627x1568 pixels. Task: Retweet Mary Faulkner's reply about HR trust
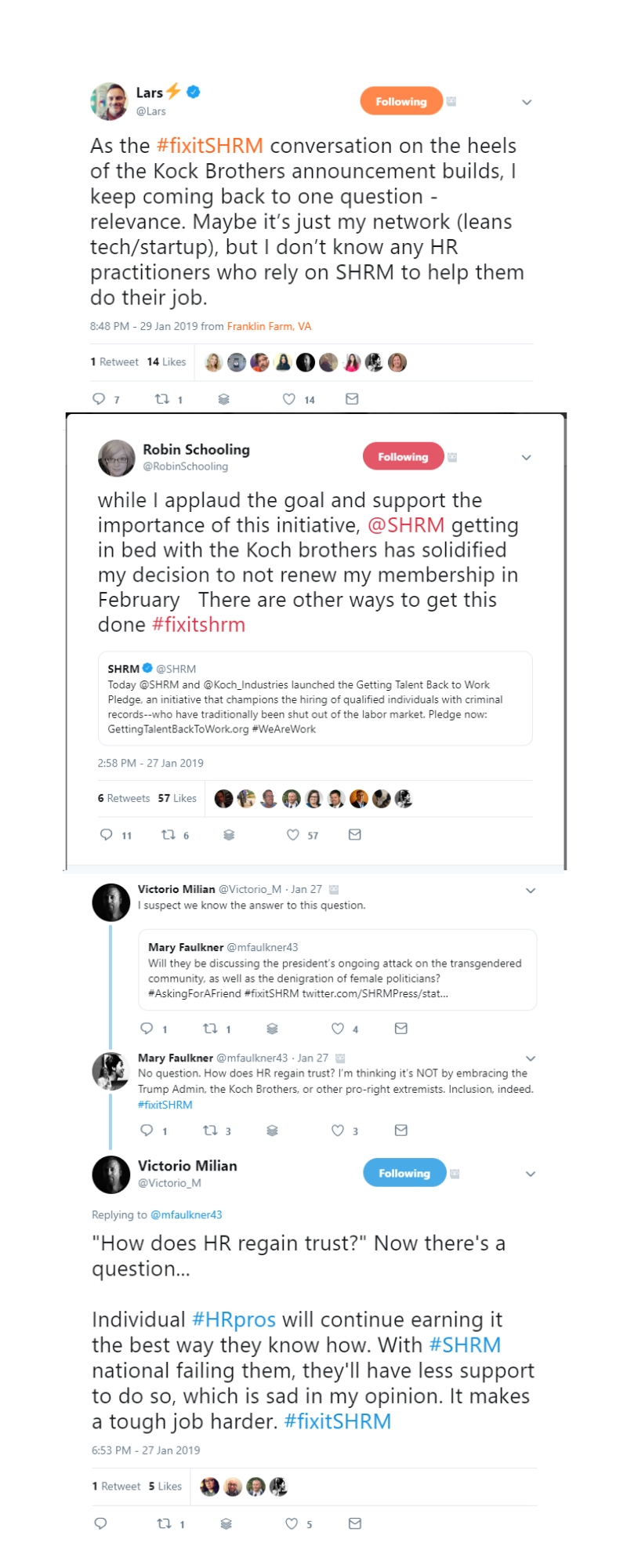(x=210, y=1131)
